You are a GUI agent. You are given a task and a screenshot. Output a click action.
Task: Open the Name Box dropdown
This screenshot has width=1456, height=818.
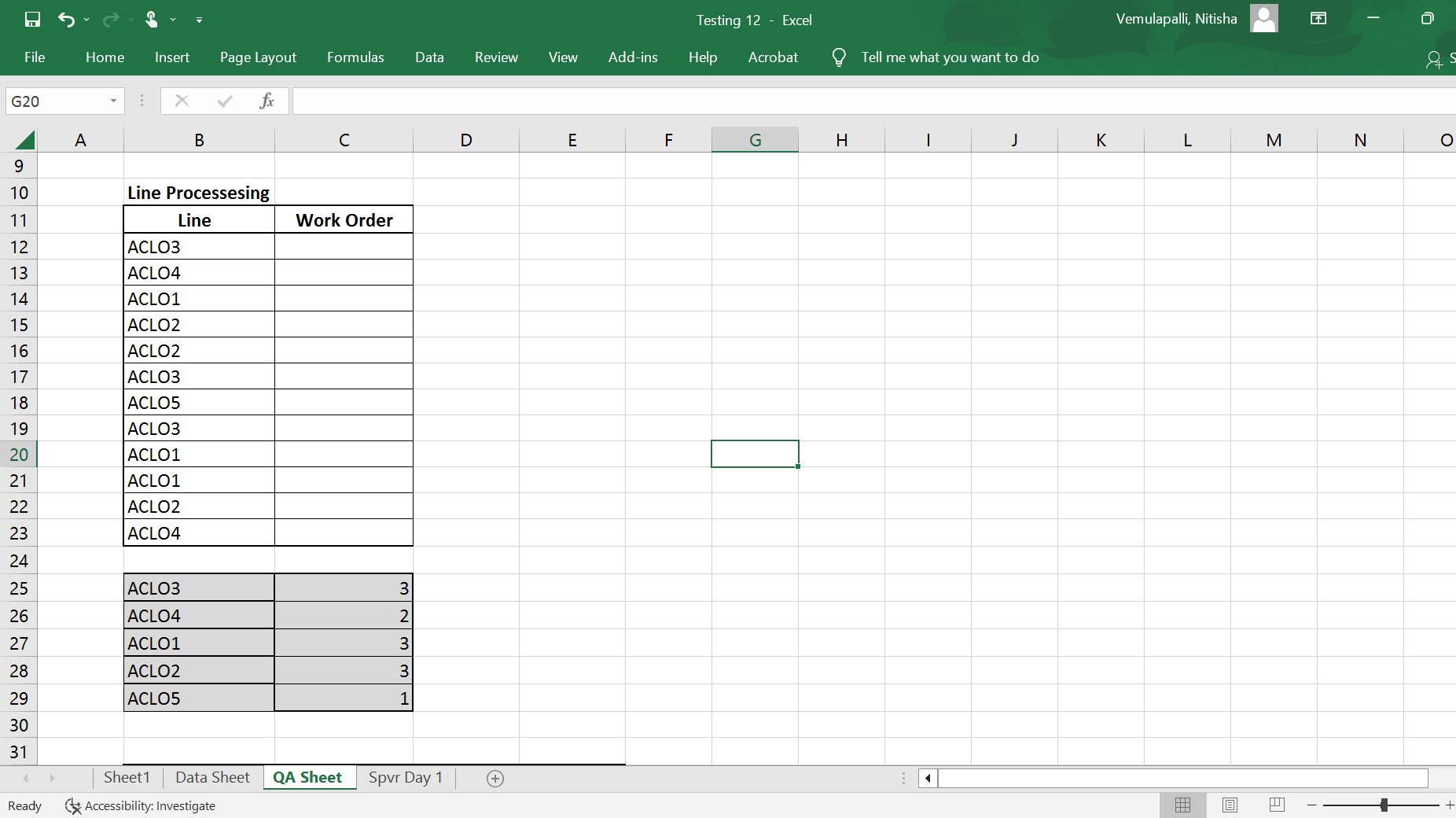click(112, 101)
